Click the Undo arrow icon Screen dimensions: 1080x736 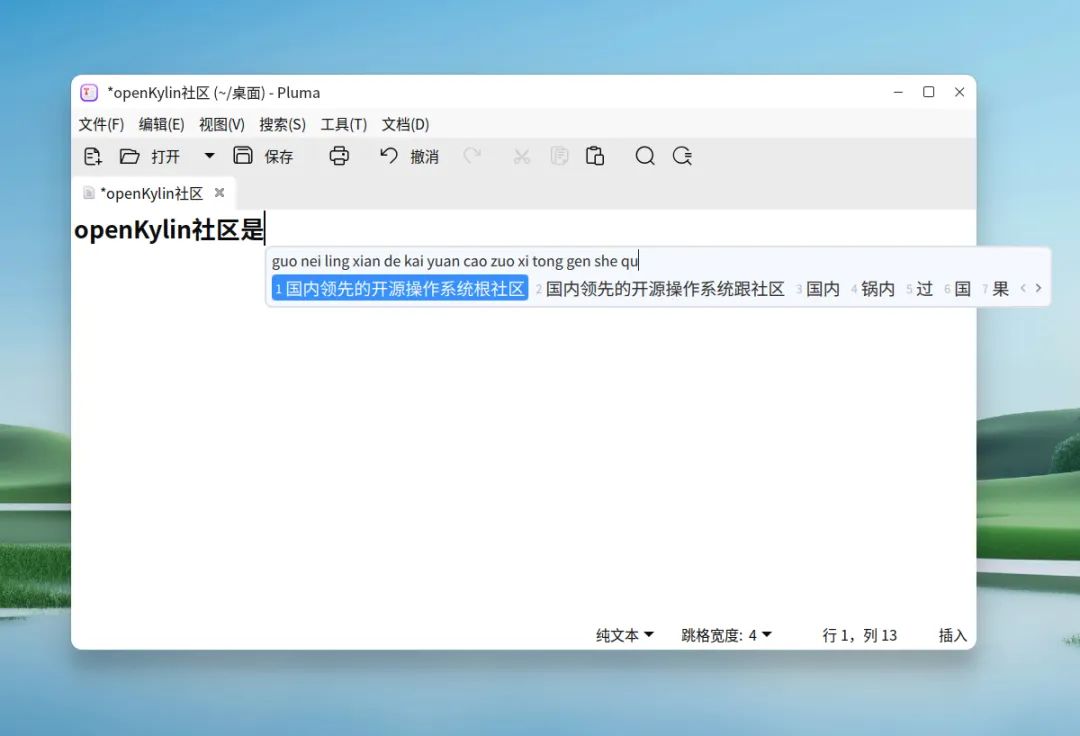[388, 156]
